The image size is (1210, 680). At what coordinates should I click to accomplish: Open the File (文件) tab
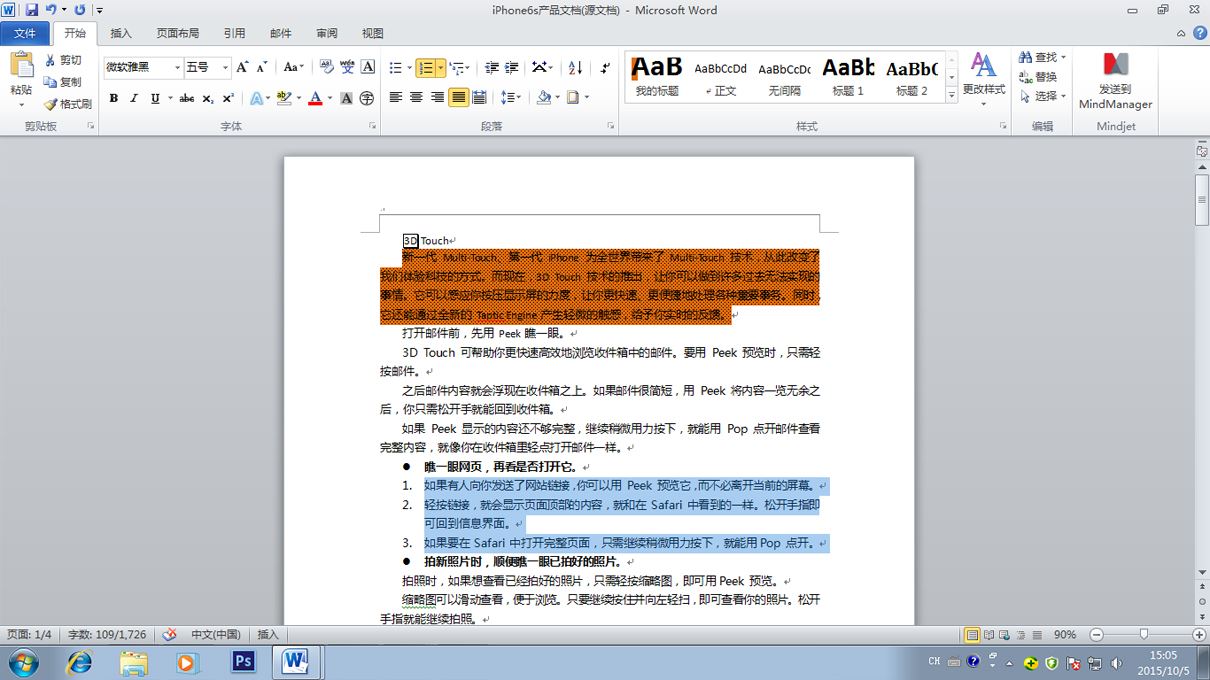[24, 33]
